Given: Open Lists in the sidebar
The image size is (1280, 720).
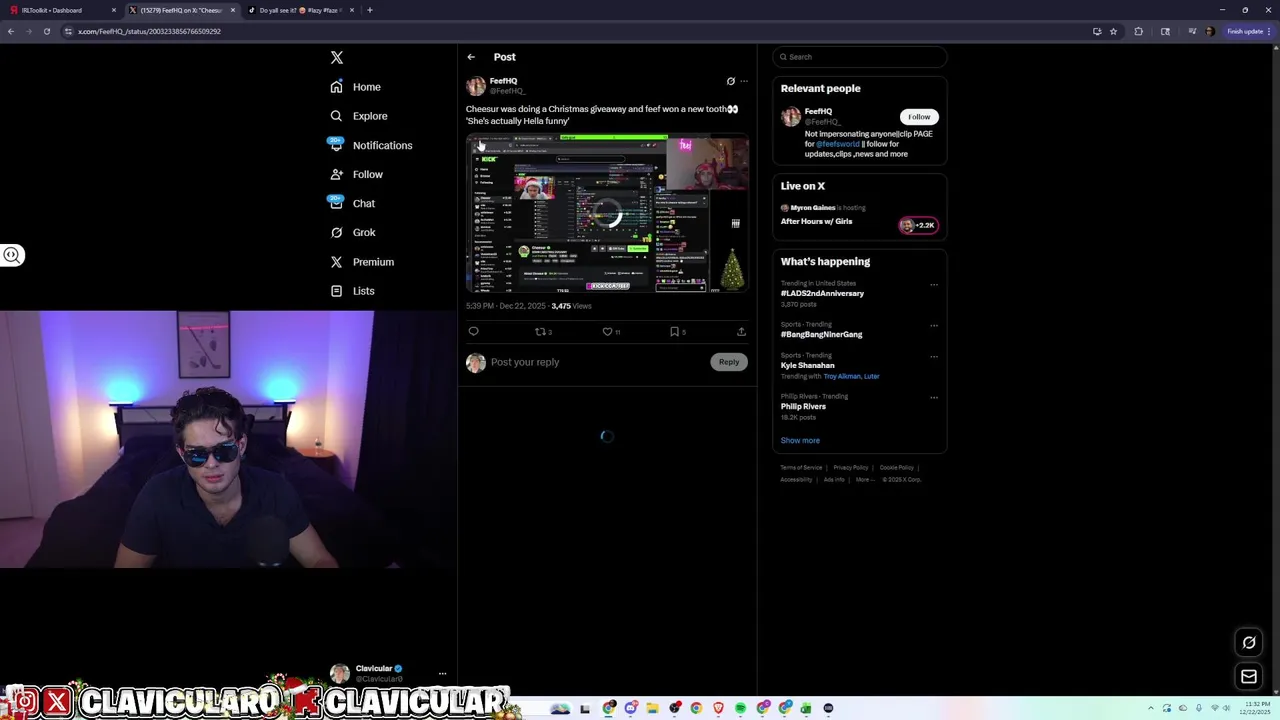Looking at the screenshot, I should [x=352, y=291].
